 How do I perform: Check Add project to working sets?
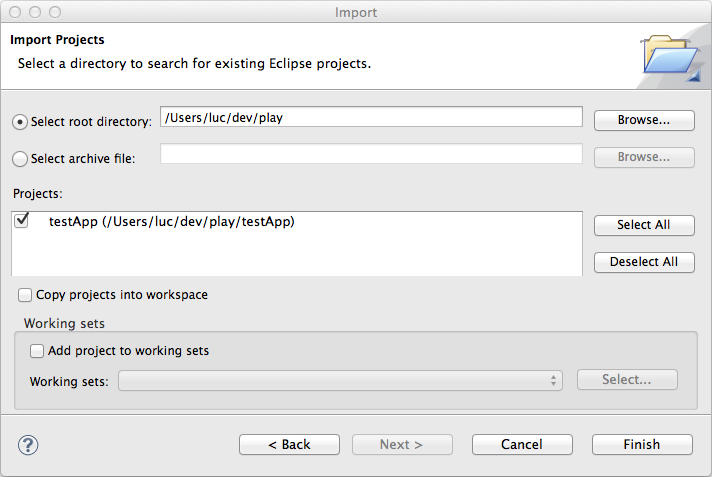point(37,351)
